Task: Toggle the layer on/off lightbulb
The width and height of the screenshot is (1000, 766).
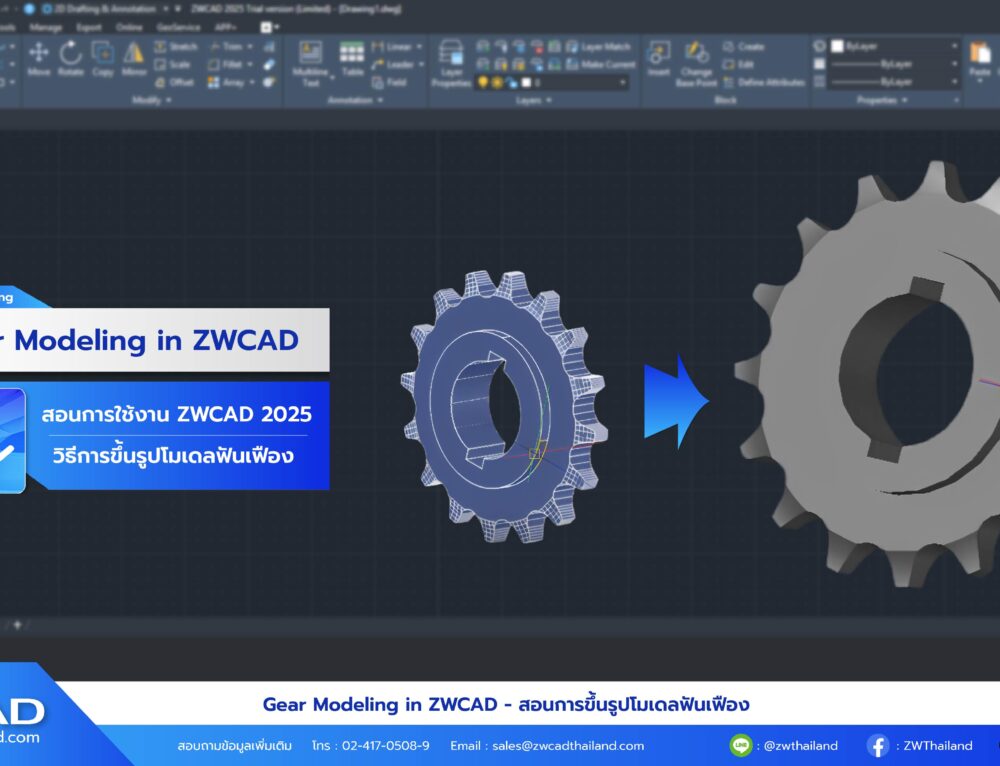Action: [x=480, y=82]
